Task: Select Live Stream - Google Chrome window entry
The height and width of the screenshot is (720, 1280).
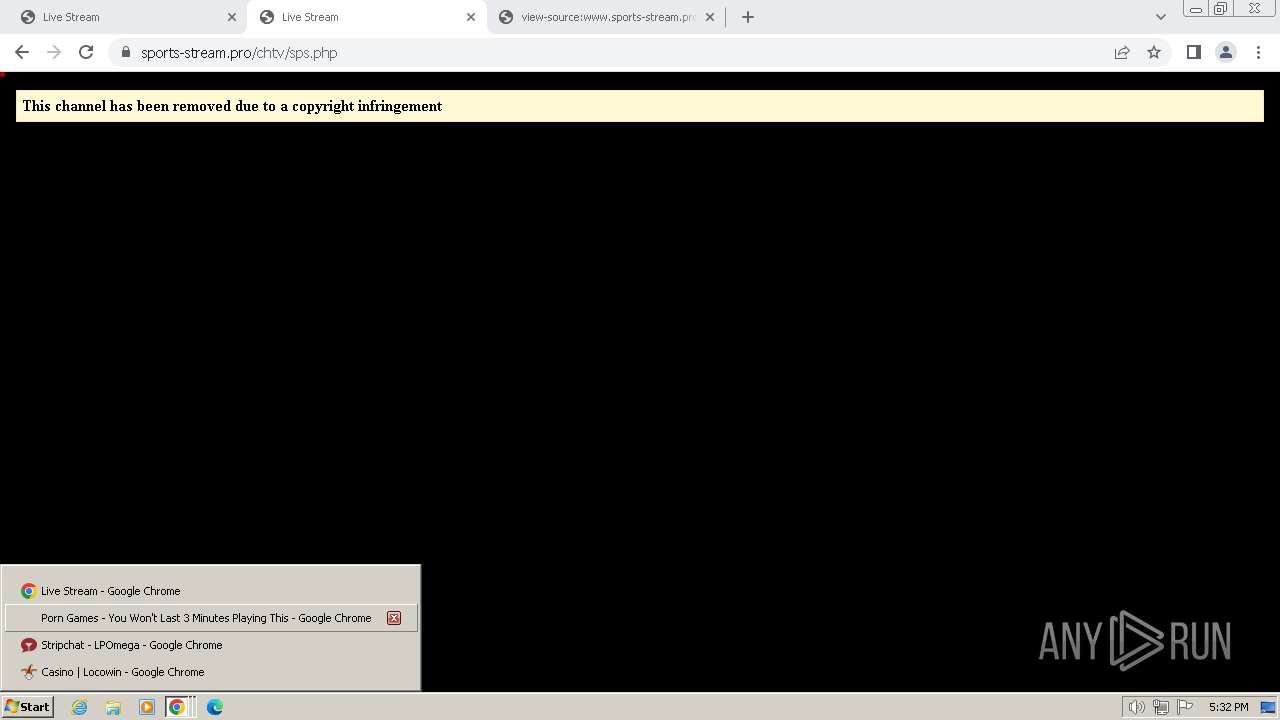Action: point(211,591)
